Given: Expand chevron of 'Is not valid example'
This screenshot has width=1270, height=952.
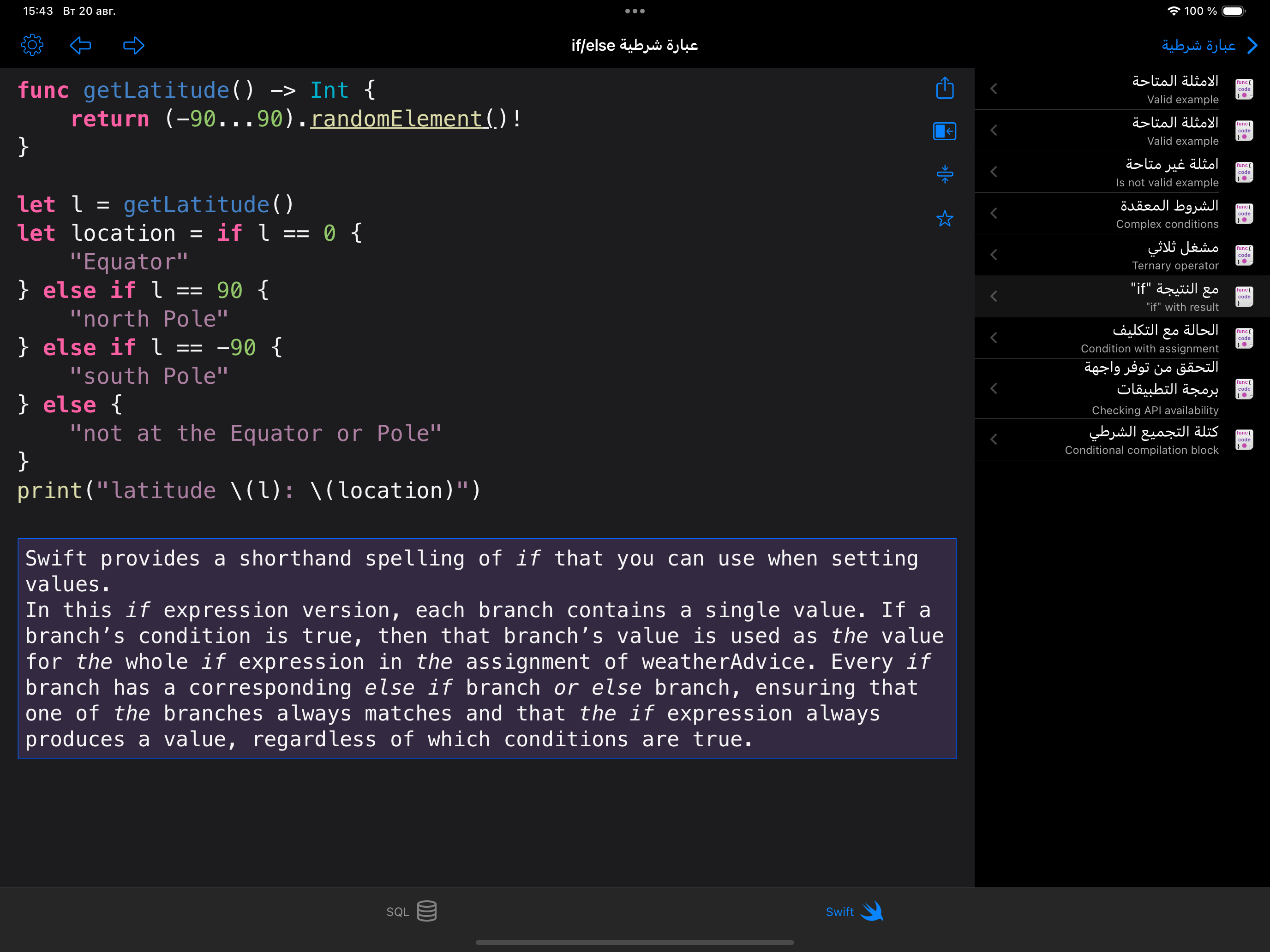Looking at the screenshot, I should click(994, 172).
